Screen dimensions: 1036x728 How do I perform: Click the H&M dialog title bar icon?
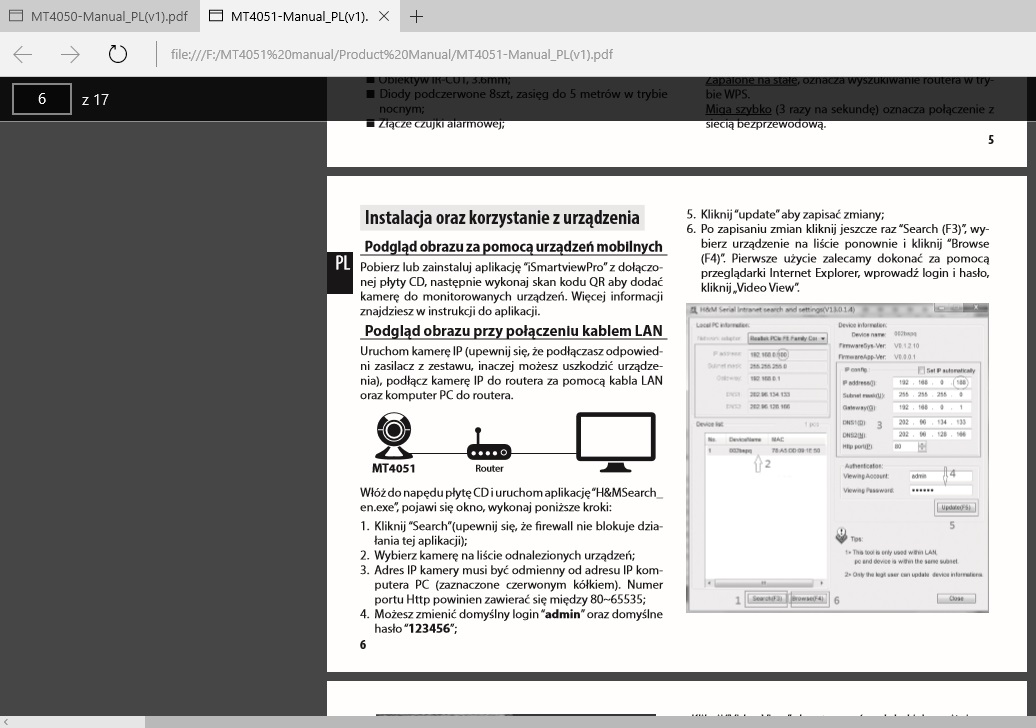tap(694, 308)
